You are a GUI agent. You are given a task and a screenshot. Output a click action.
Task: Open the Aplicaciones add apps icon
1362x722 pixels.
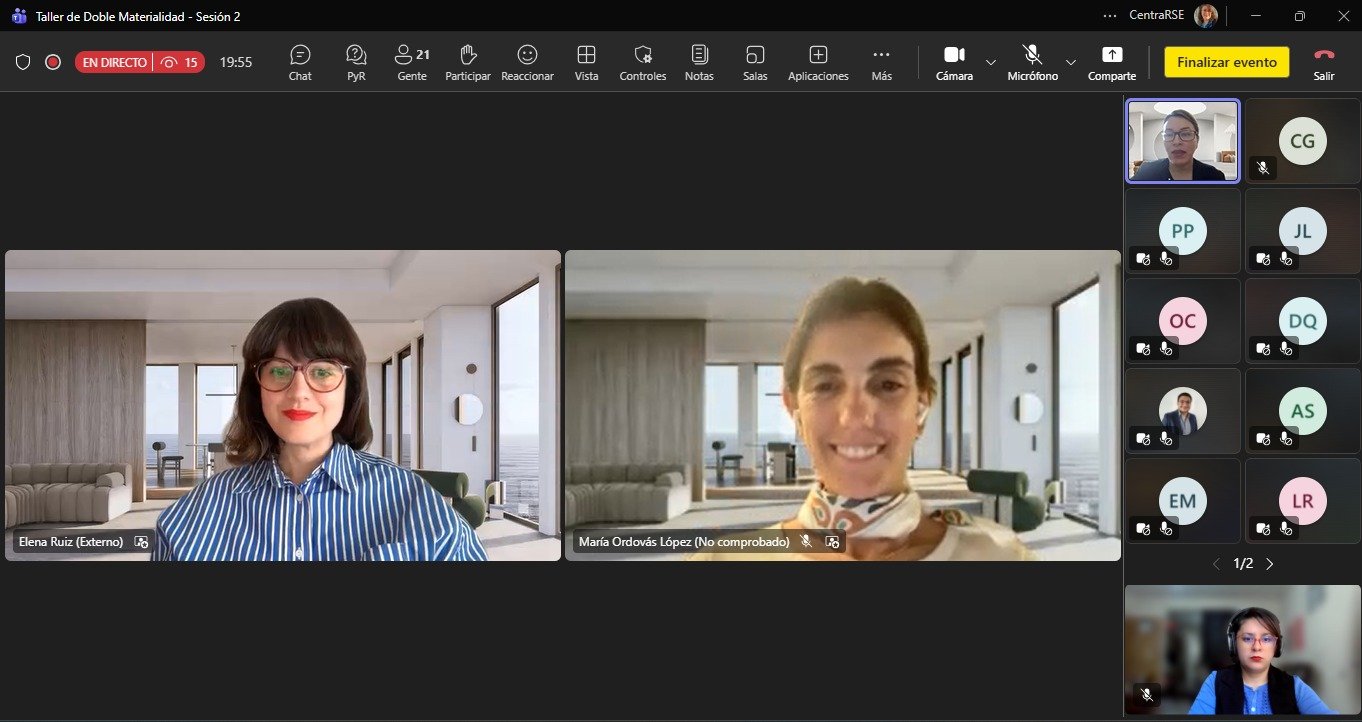tap(818, 62)
